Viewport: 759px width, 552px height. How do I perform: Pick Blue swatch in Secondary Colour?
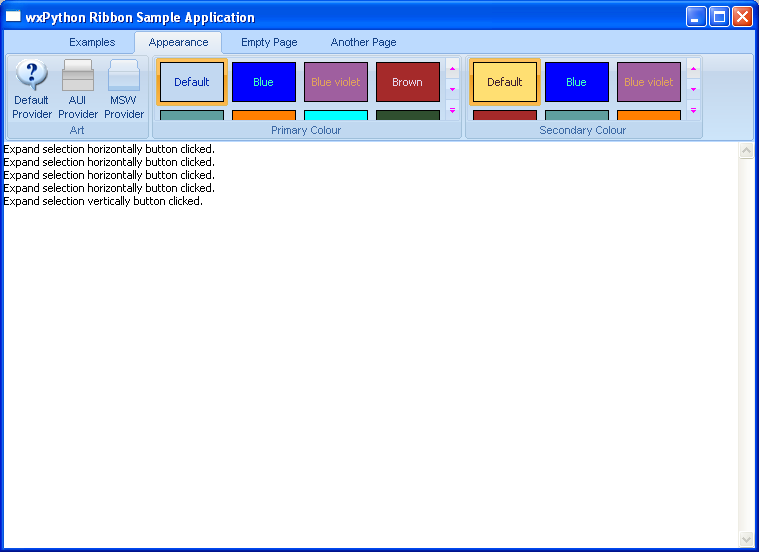(577, 82)
